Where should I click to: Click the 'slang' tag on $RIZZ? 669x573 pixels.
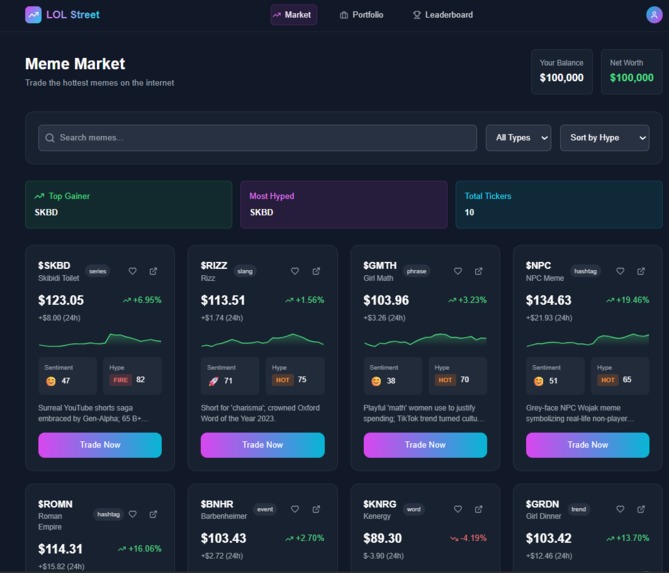click(x=245, y=271)
